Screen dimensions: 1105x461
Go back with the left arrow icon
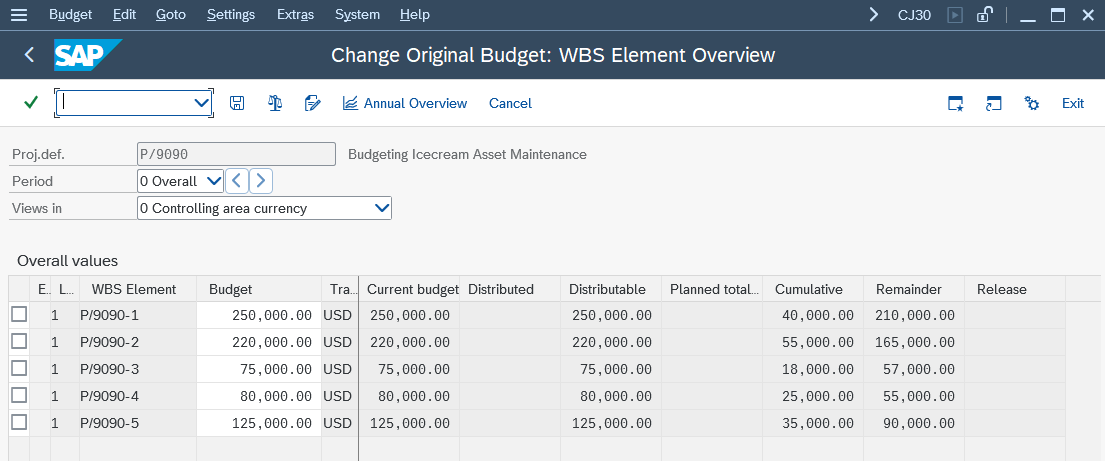pos(29,55)
